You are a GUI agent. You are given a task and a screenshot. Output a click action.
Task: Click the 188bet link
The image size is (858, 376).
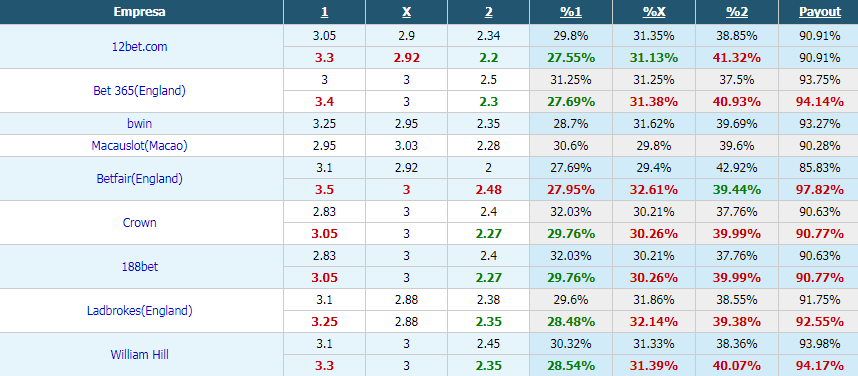coord(140,267)
